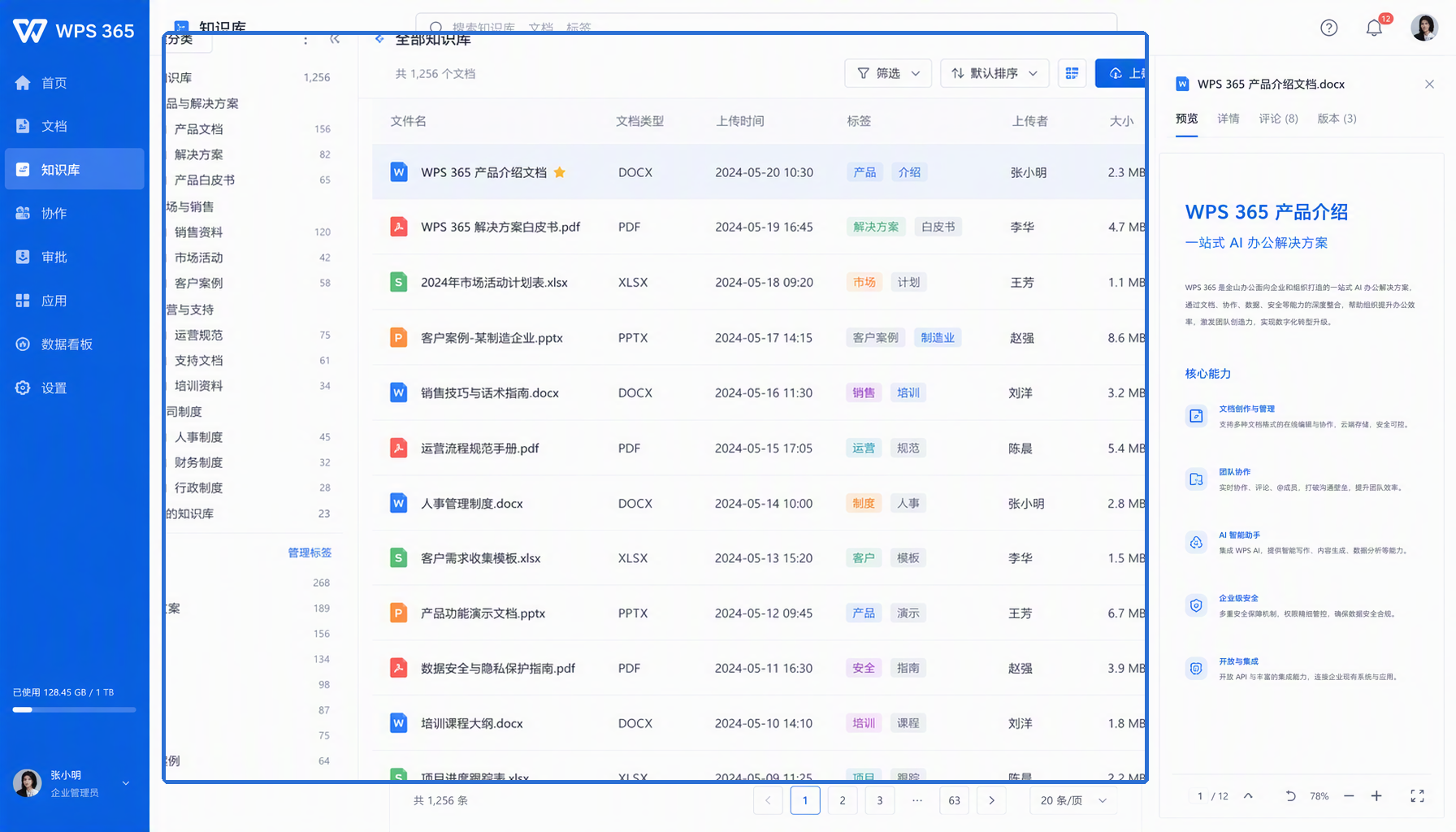
Task: Expand the 张小明 account menu chevron
Action: coord(126,783)
